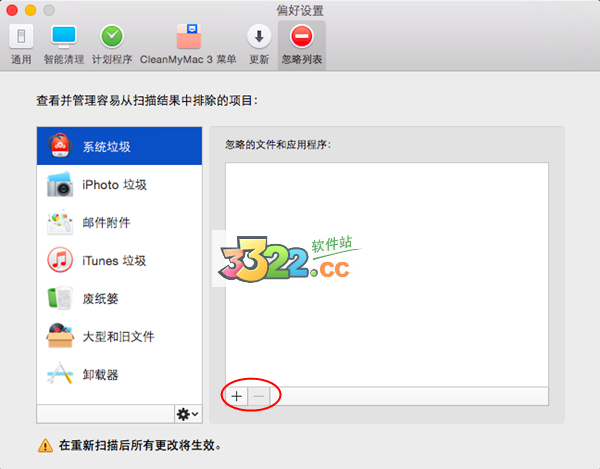Select 废纸篓 label in the list
Screen dimensions: 600x469
click(x=100, y=299)
